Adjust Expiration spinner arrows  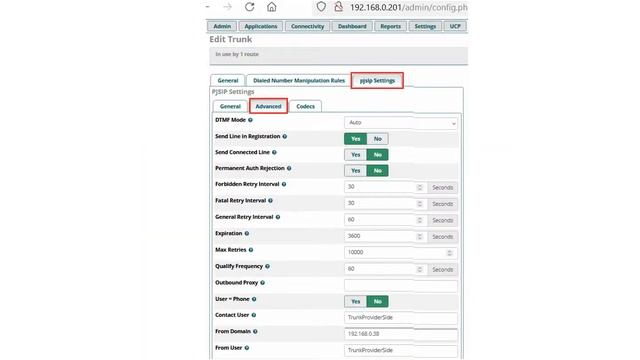(420, 236)
